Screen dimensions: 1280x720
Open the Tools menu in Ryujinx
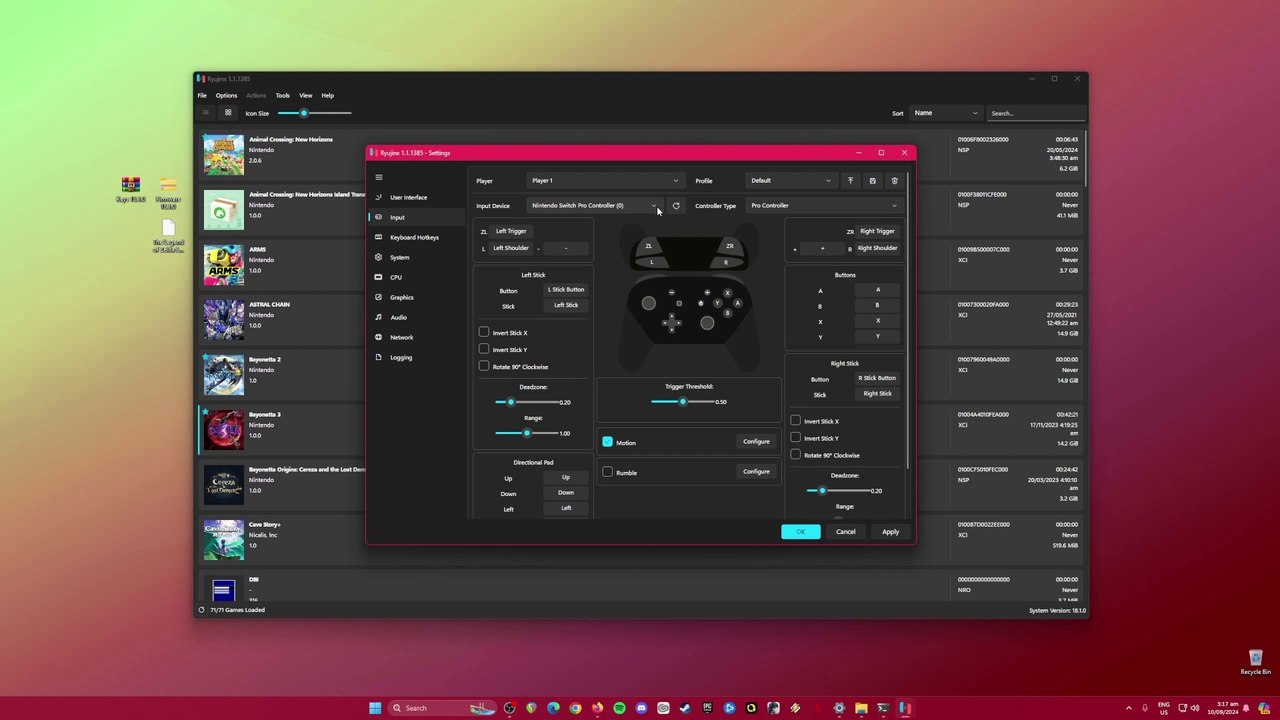(x=283, y=96)
